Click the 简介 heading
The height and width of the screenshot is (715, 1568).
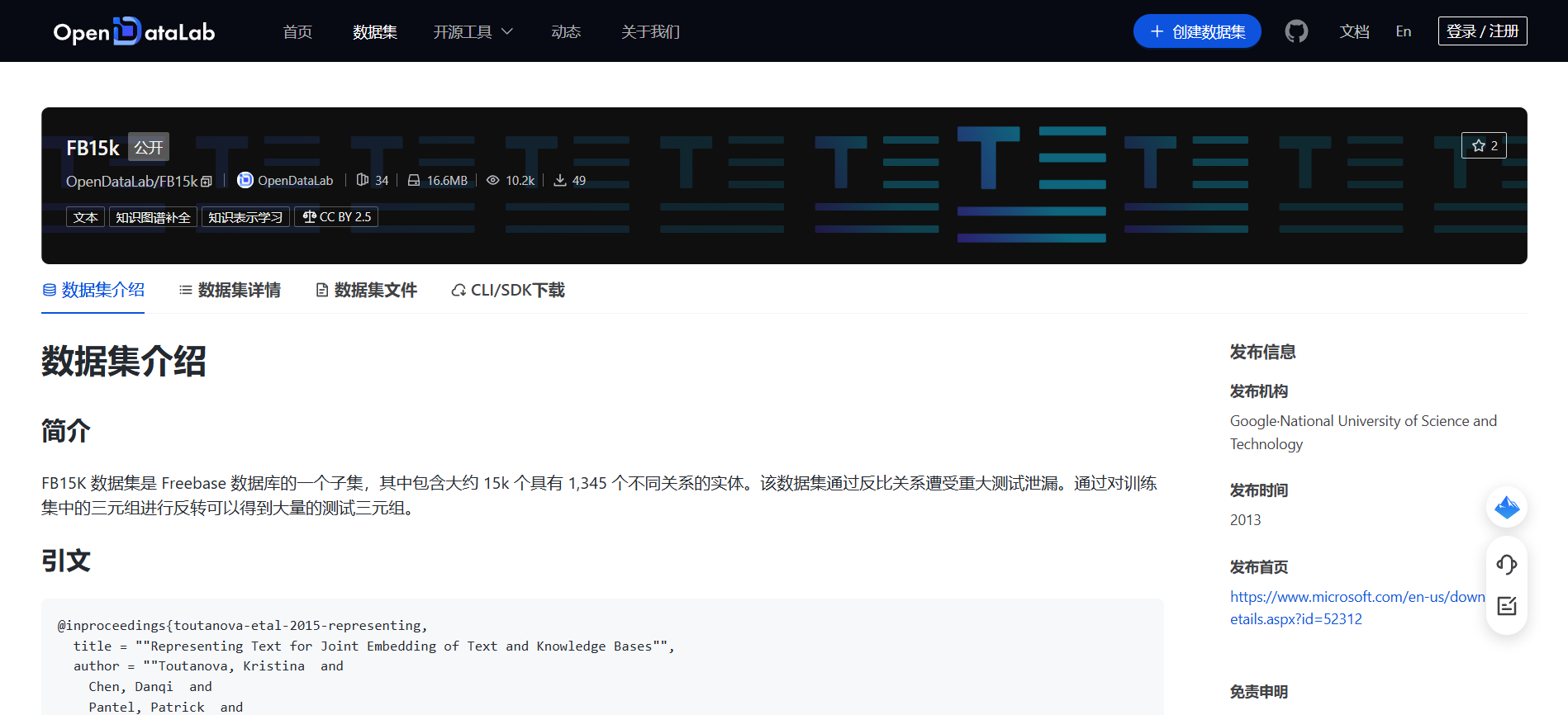coord(66,430)
